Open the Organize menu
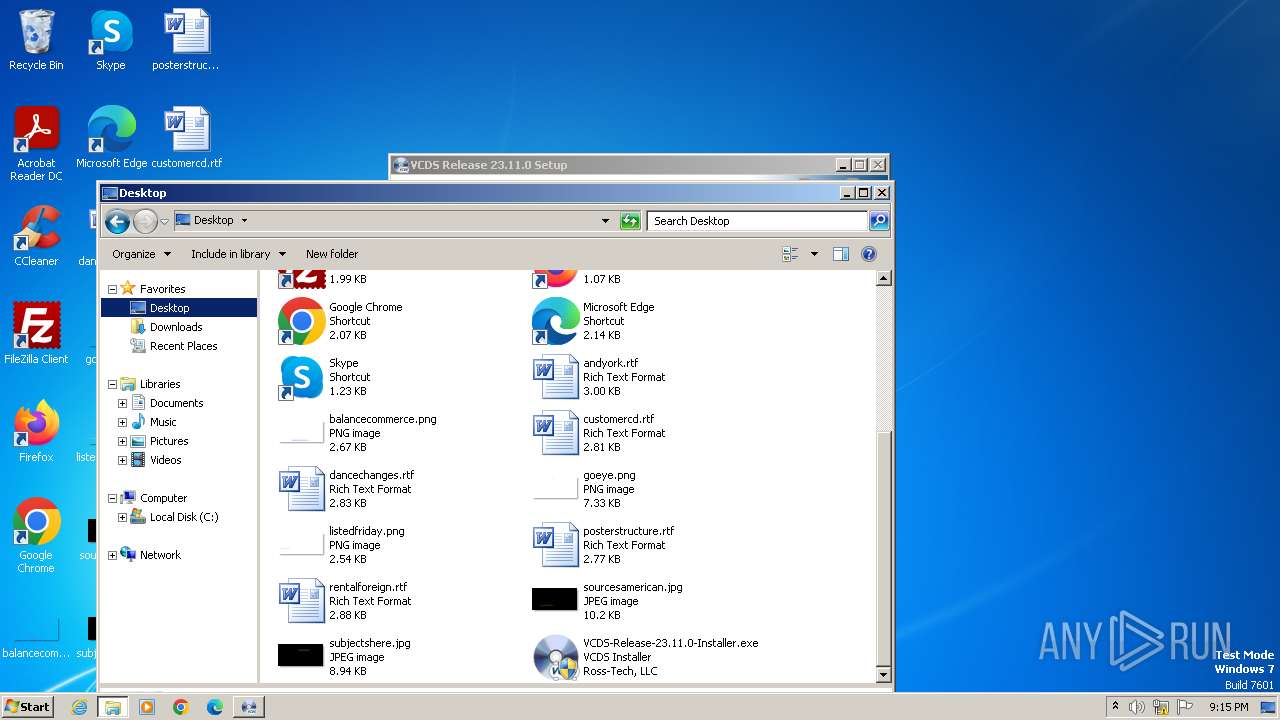Screen dimensions: 1280x720 (x=141, y=254)
